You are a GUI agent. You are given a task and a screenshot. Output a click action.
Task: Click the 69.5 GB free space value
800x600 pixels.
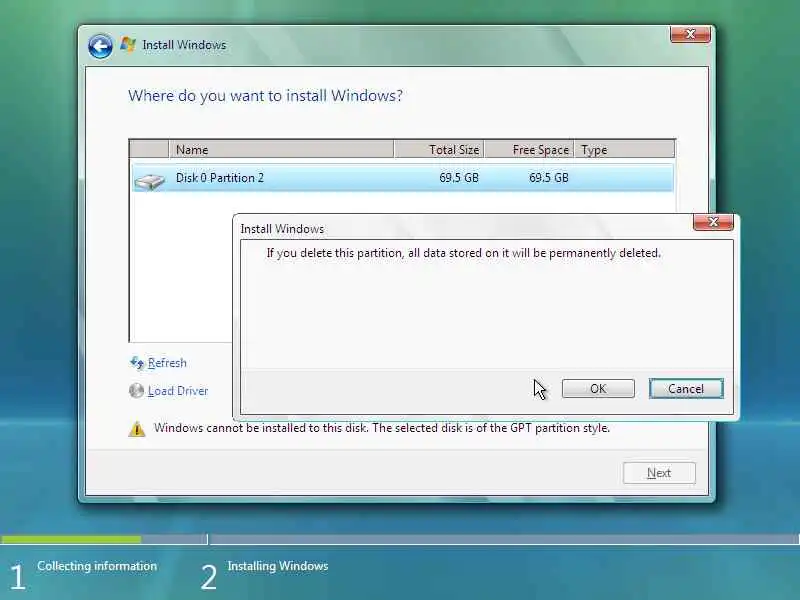pyautogui.click(x=548, y=178)
